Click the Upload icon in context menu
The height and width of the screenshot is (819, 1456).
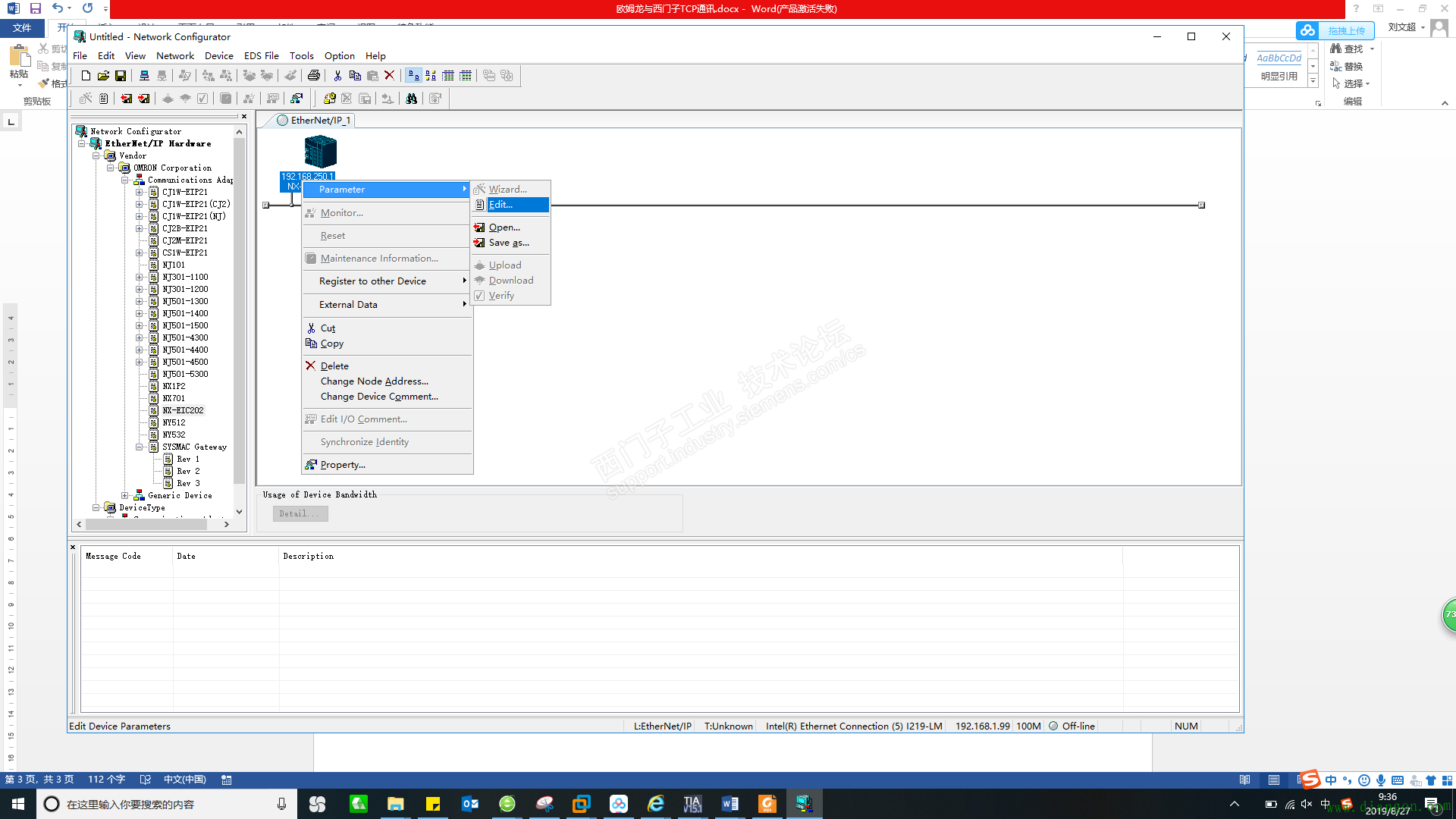coord(504,265)
